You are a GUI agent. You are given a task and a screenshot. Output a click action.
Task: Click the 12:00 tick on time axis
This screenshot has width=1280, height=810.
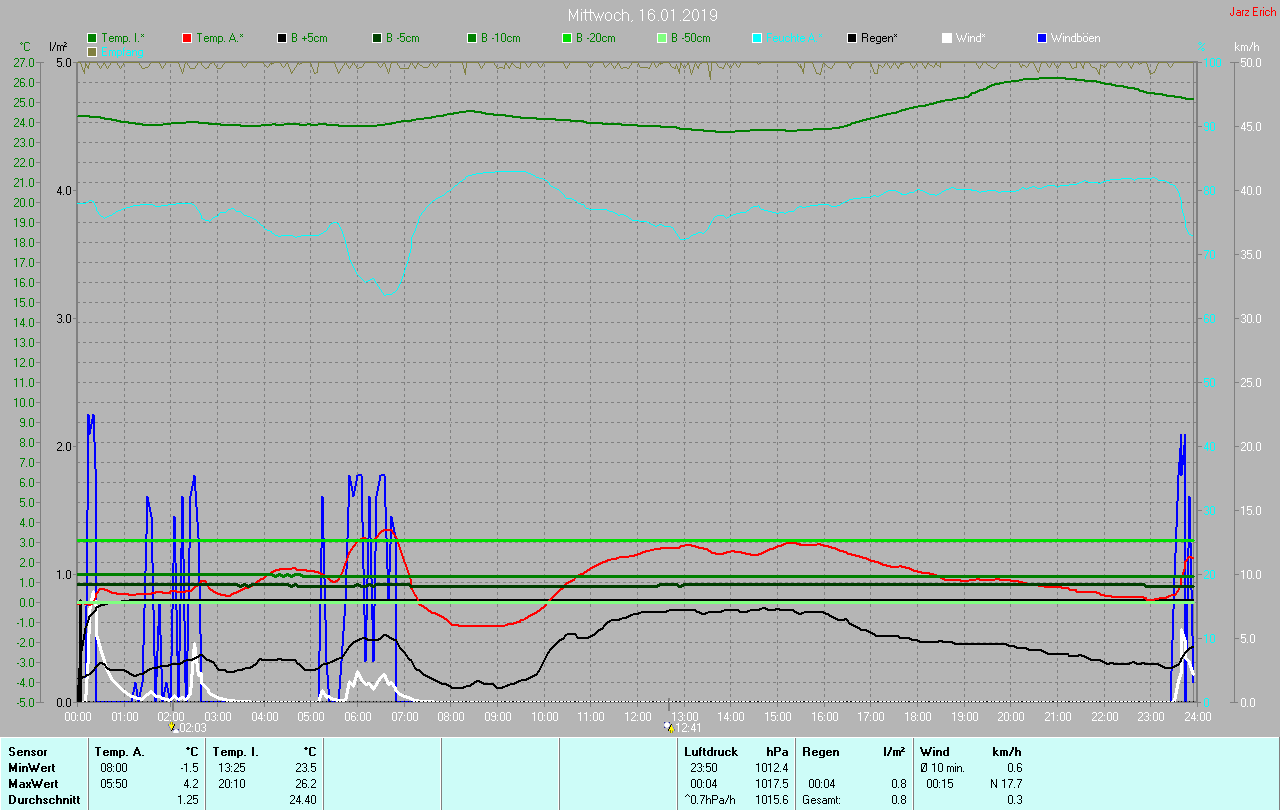point(637,716)
